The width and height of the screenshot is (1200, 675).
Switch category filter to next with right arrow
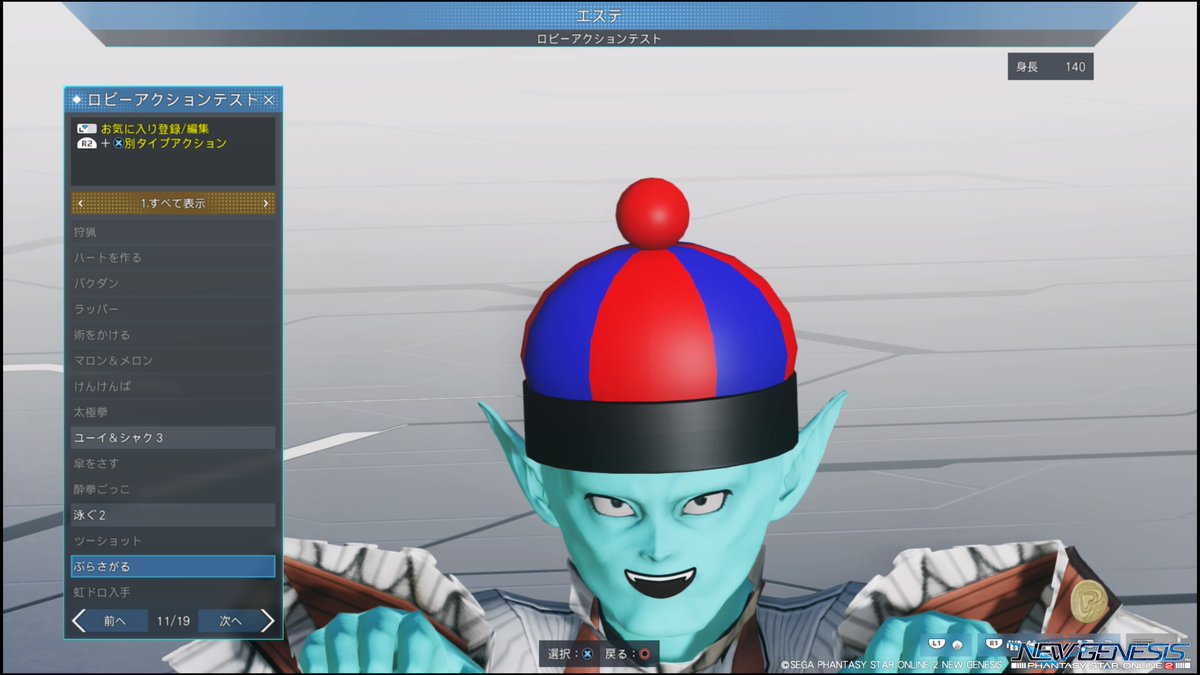(x=265, y=203)
